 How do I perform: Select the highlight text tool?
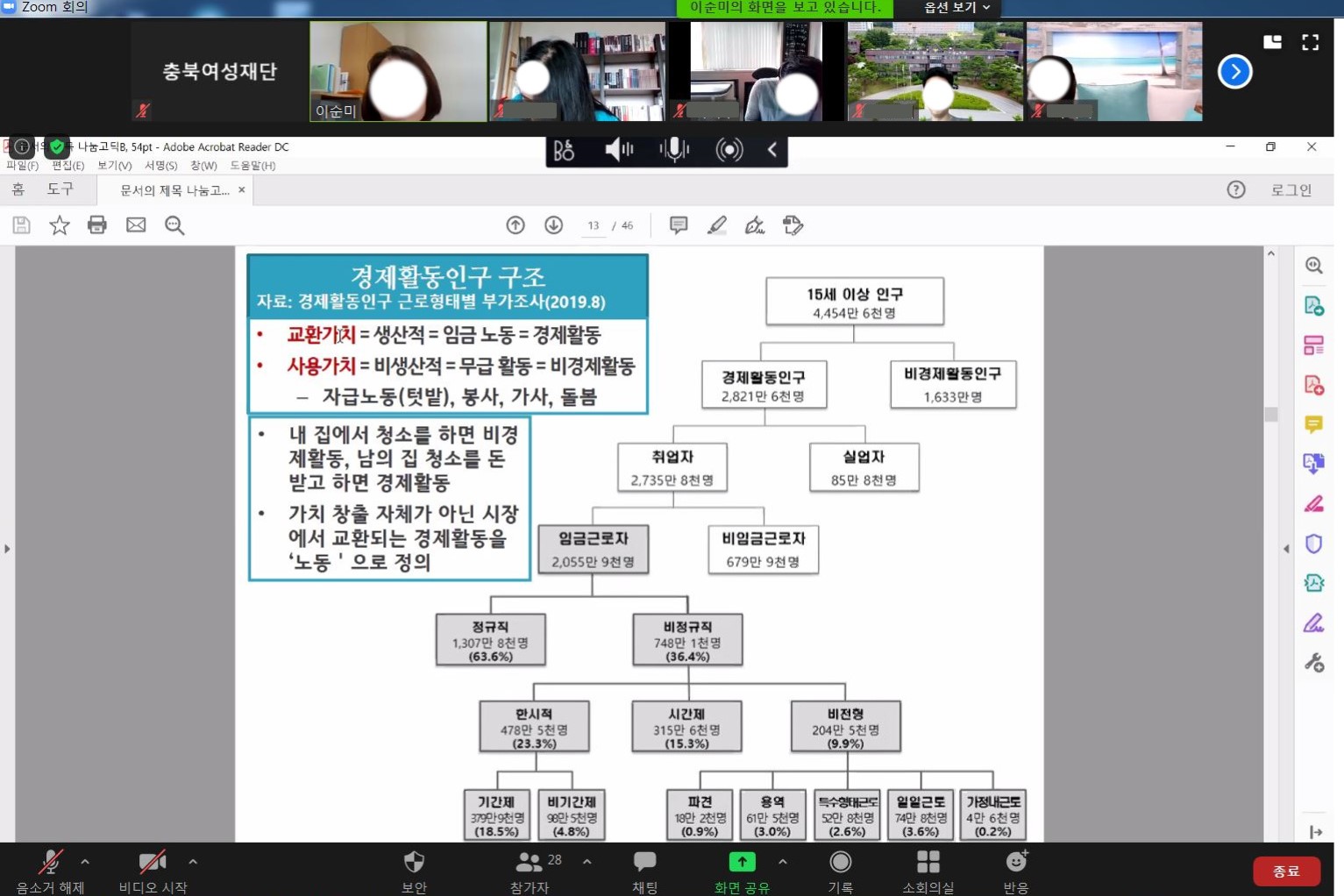pyautogui.click(x=717, y=225)
